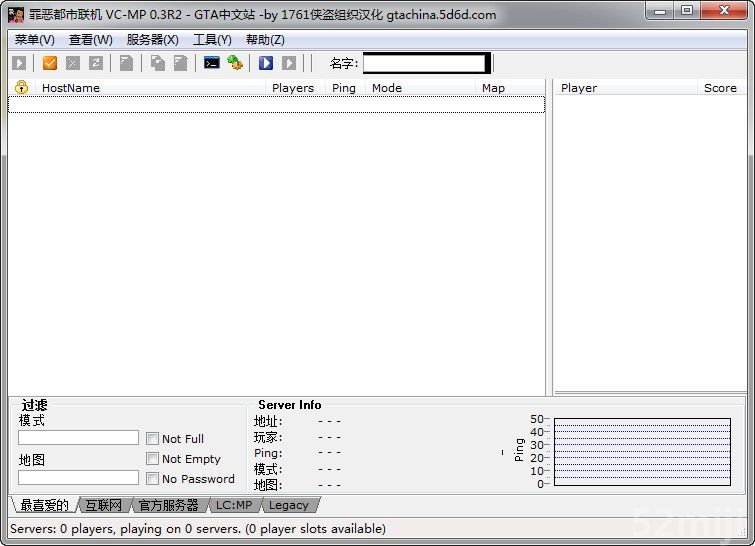Click the lock icon column header
The image size is (755, 546).
[x=21, y=88]
